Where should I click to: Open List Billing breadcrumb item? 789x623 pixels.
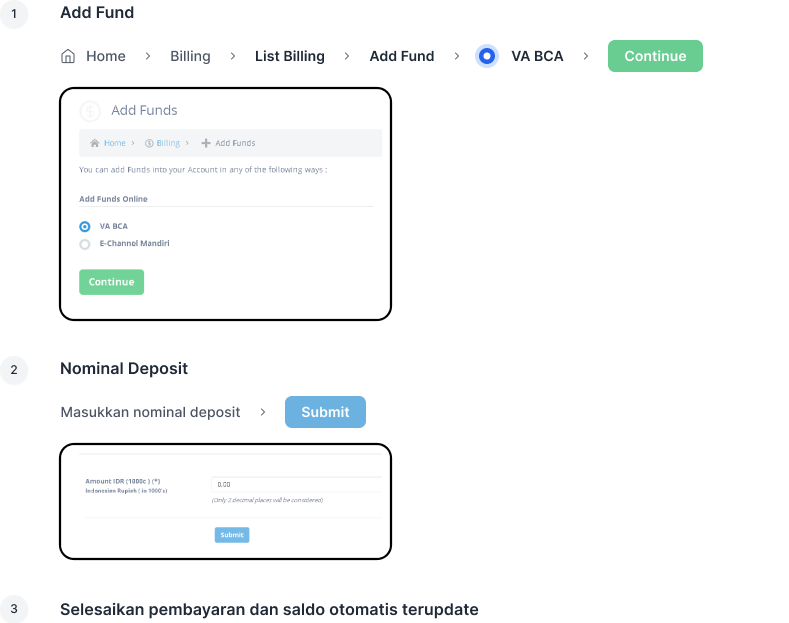[x=290, y=56]
